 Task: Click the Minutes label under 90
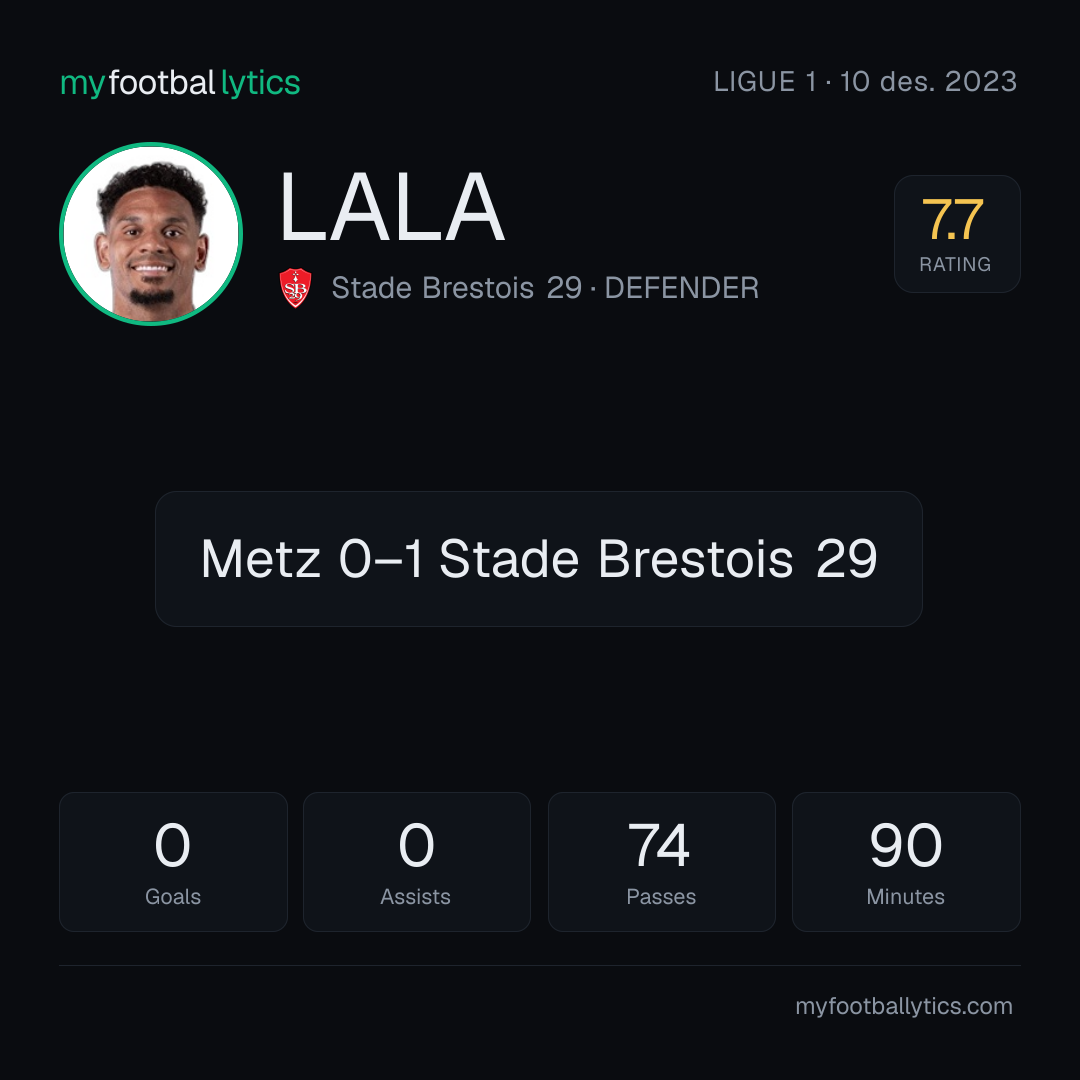[906, 897]
